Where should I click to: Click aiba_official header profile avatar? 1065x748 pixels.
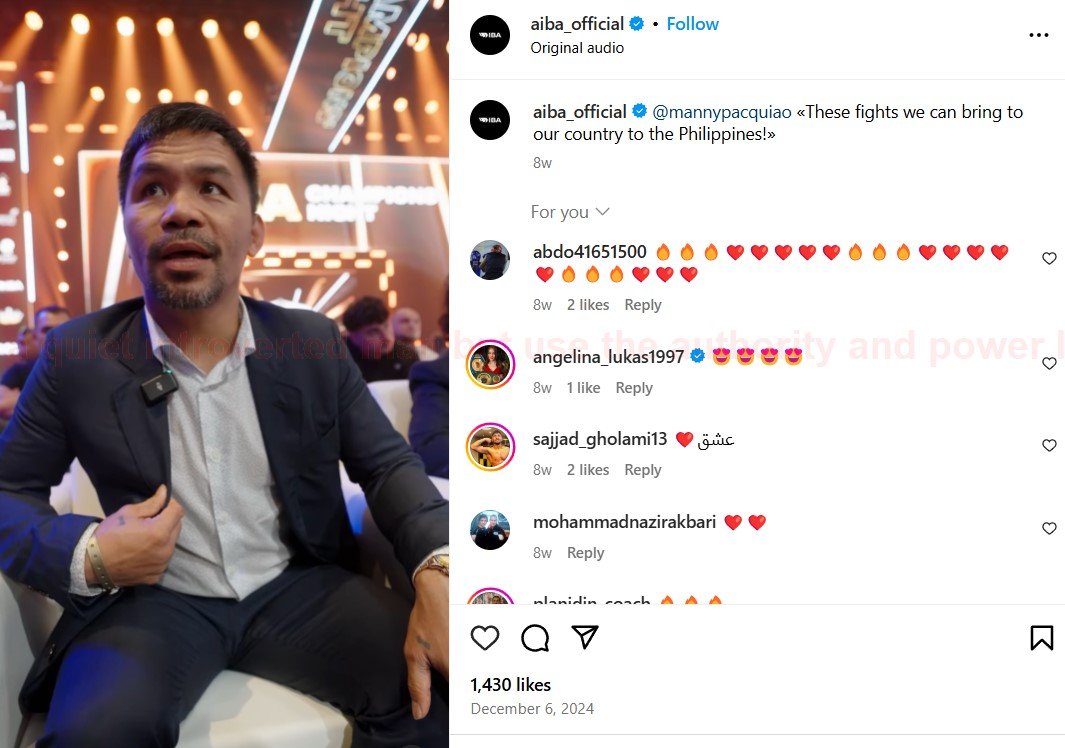(x=490, y=35)
